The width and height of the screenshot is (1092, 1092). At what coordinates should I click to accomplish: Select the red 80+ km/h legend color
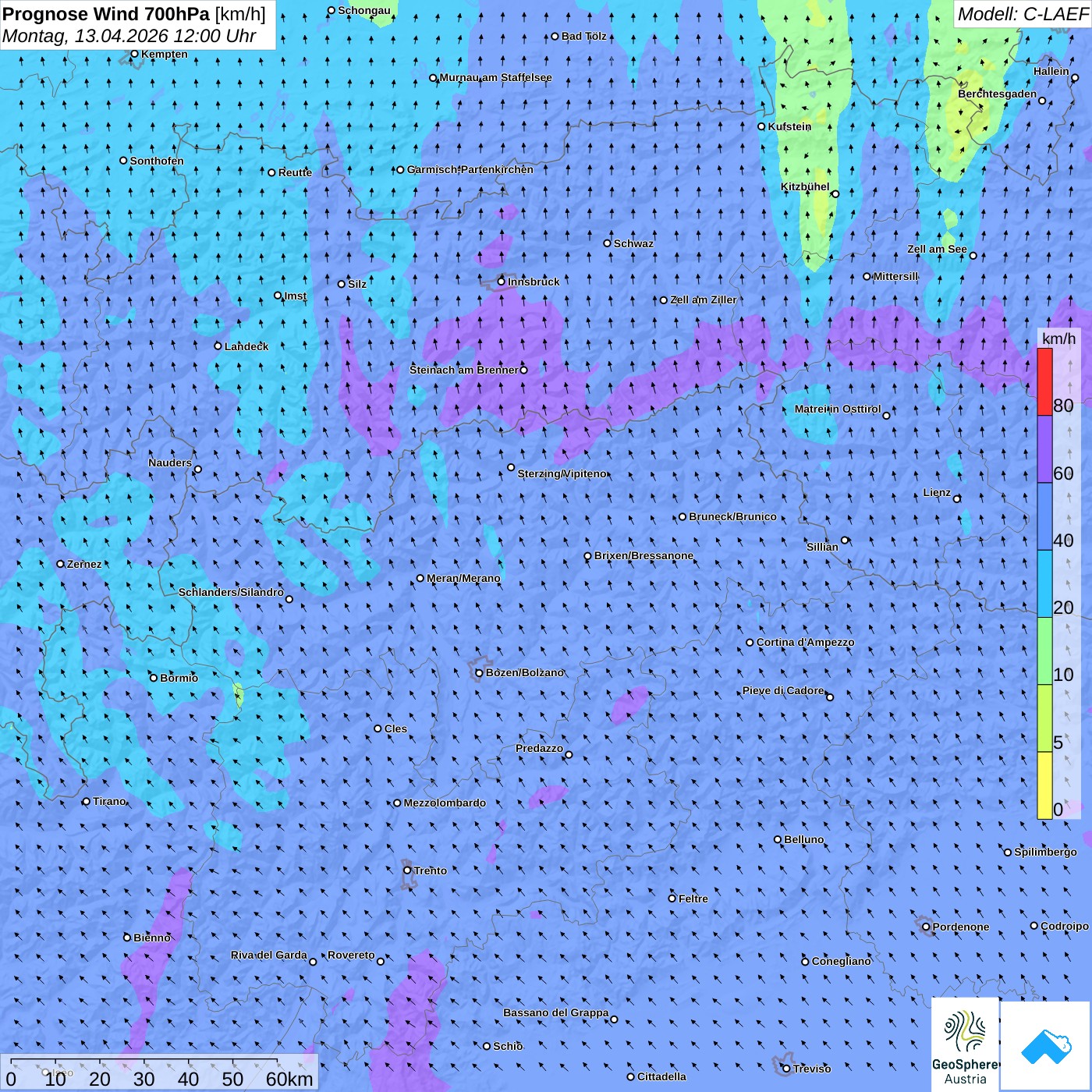1044,381
